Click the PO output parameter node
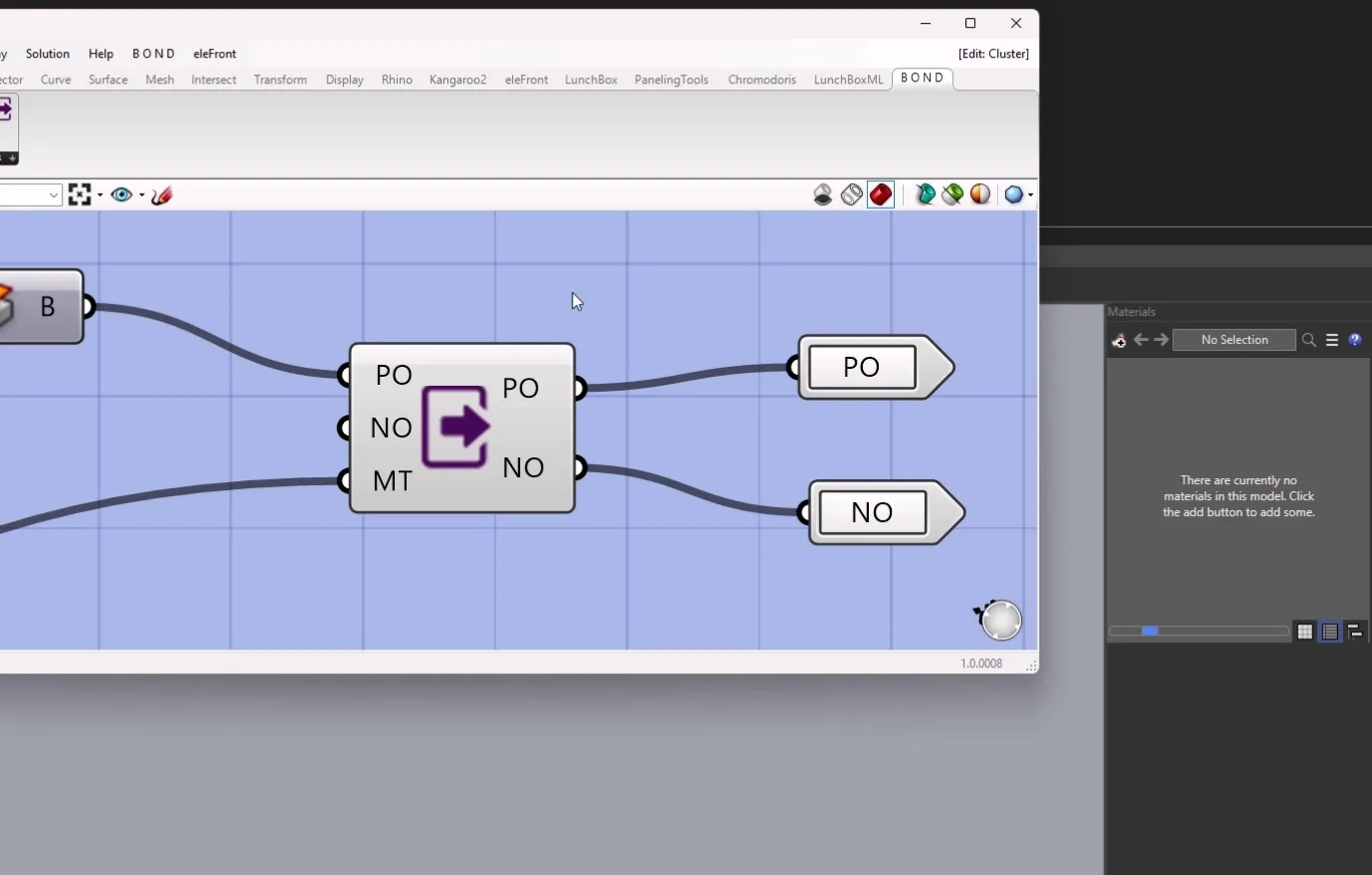Viewport: 1372px width, 875px height. 876,367
